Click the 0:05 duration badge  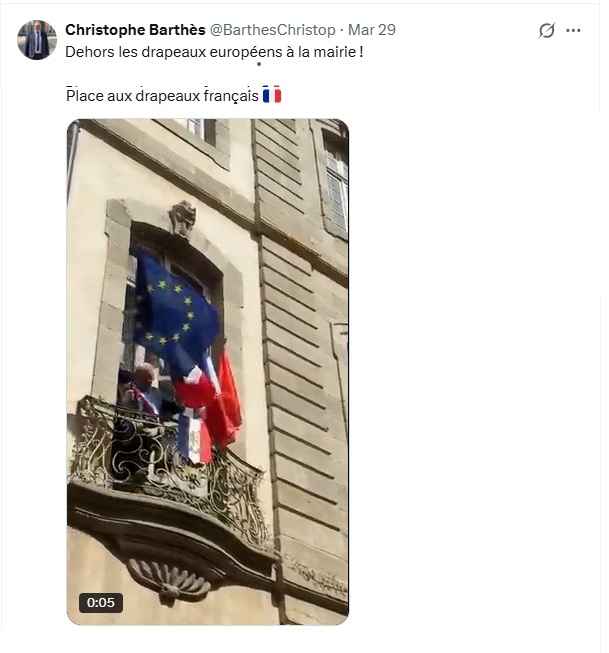(101, 602)
